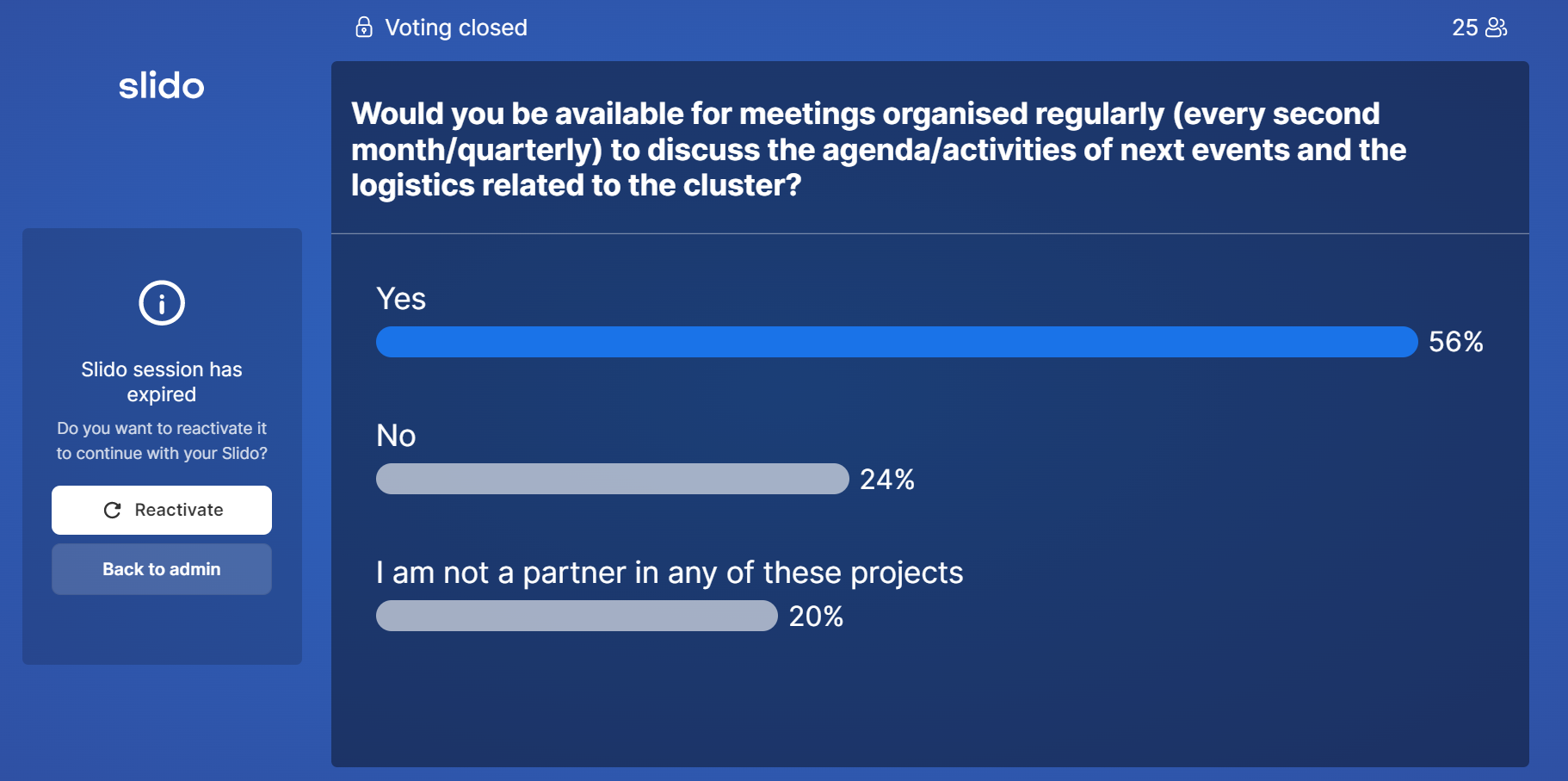Viewport: 1568px width, 781px height.
Task: Click the Back to admin button
Action: tap(162, 569)
